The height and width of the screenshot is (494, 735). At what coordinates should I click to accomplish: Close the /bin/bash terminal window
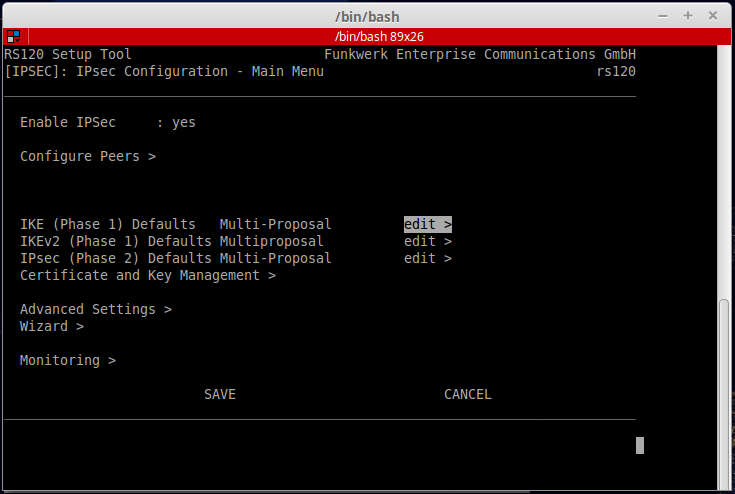[x=712, y=16]
